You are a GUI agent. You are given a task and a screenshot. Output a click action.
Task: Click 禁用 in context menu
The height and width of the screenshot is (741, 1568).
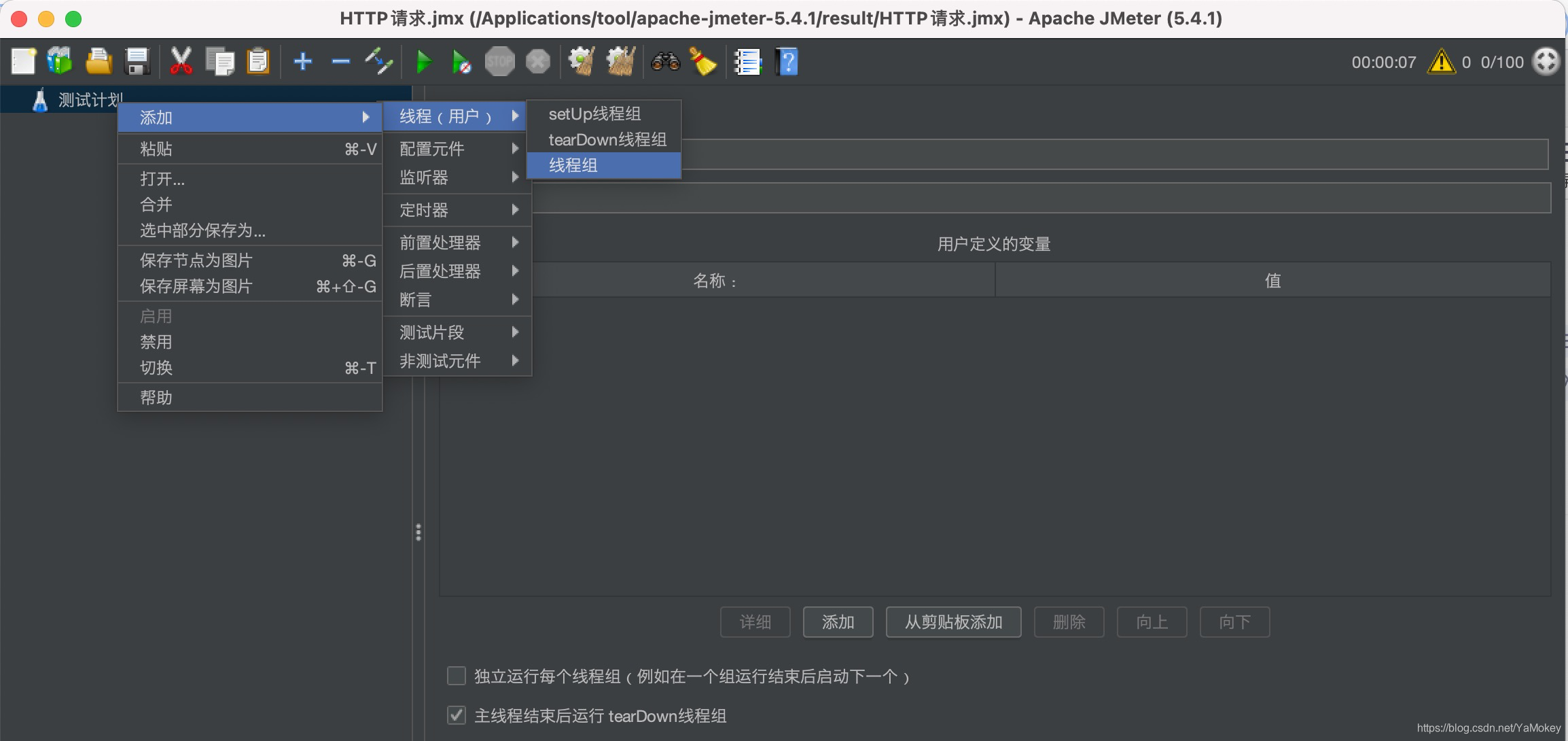coord(249,342)
